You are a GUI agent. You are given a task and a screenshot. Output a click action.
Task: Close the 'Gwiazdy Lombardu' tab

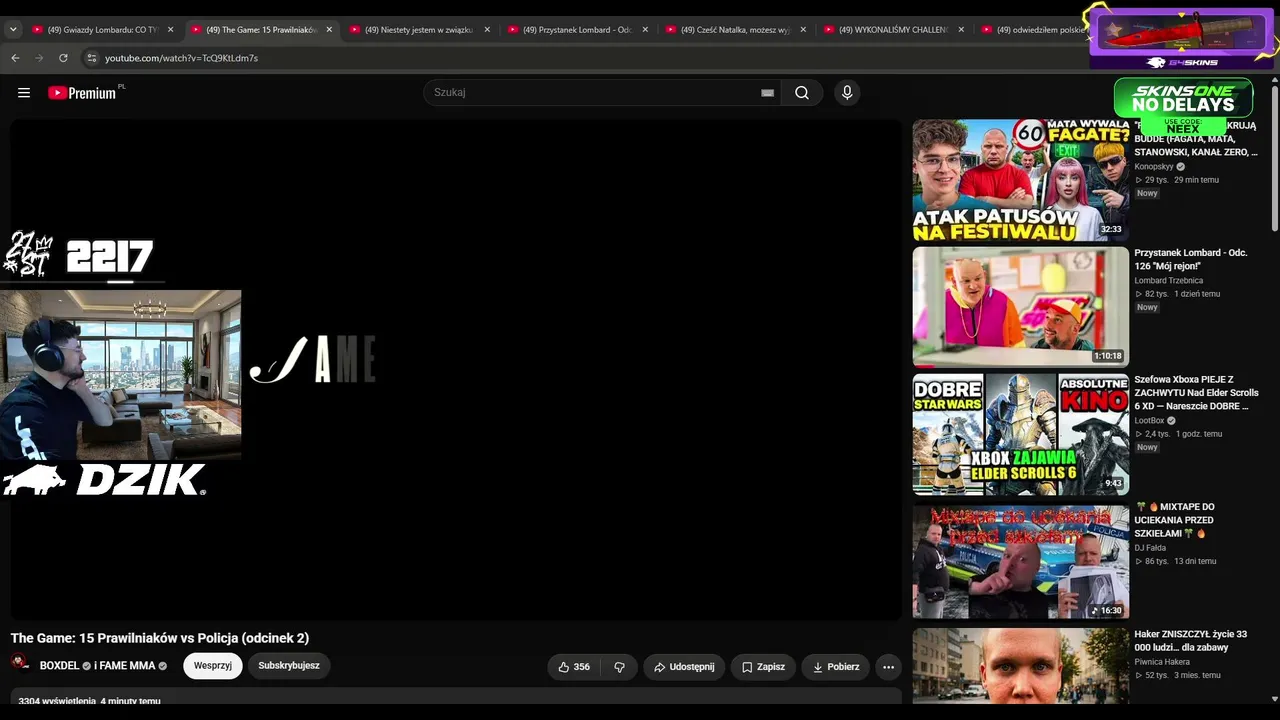point(170,30)
